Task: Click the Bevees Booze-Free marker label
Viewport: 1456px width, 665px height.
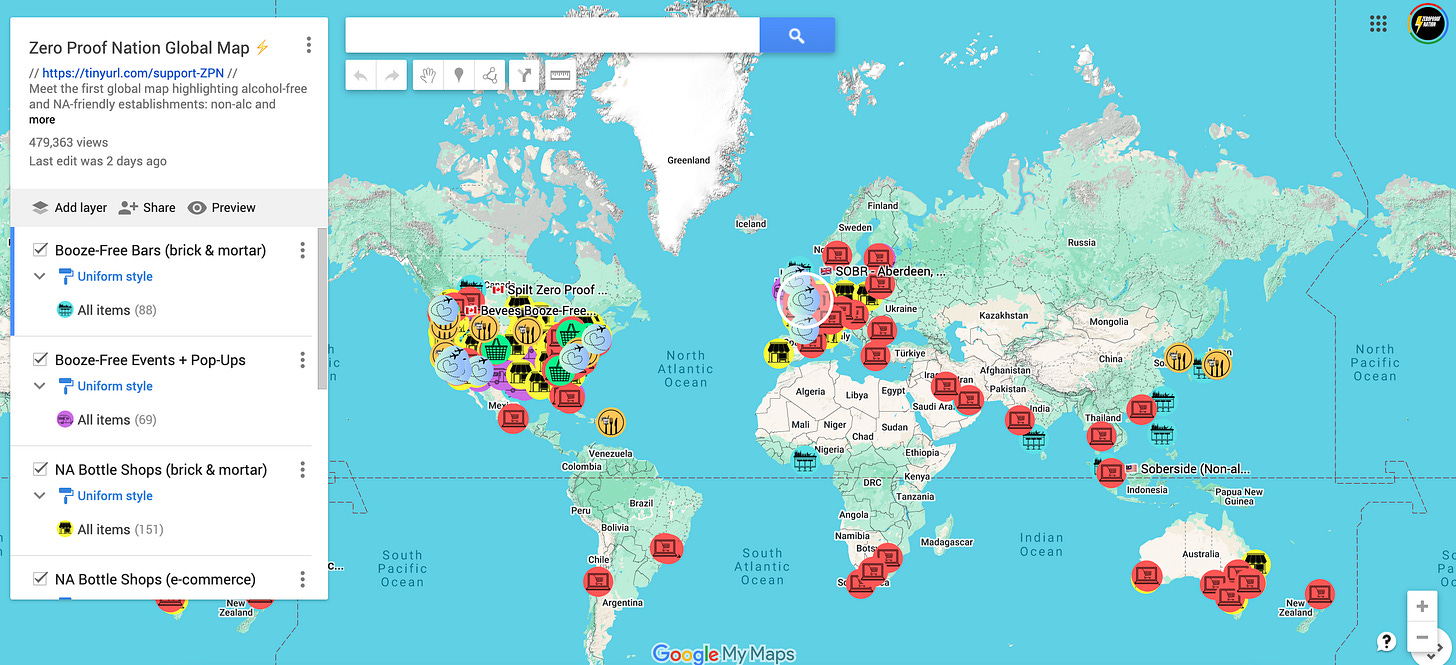Action: [537, 310]
